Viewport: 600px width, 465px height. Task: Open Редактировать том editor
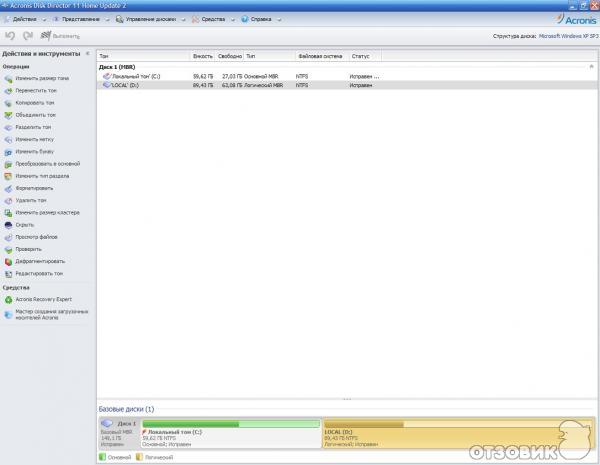pyautogui.click(x=34, y=274)
